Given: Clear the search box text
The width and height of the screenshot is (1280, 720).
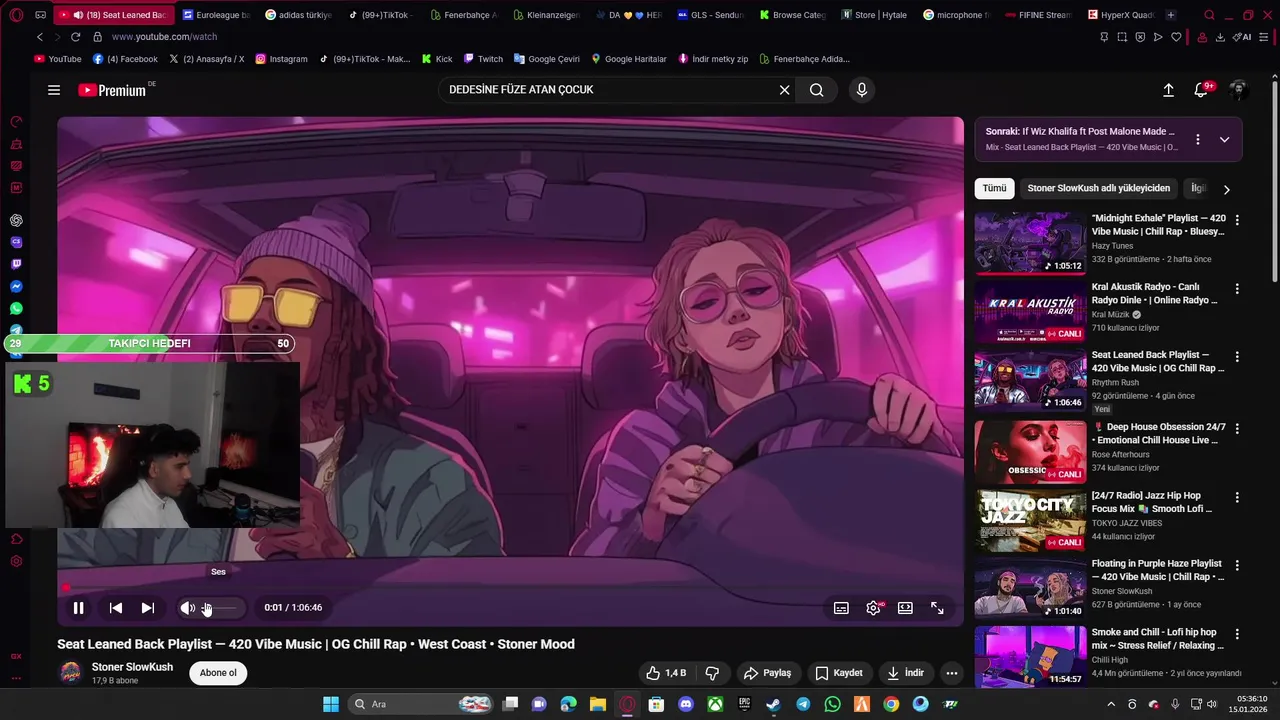Looking at the screenshot, I should (x=784, y=90).
